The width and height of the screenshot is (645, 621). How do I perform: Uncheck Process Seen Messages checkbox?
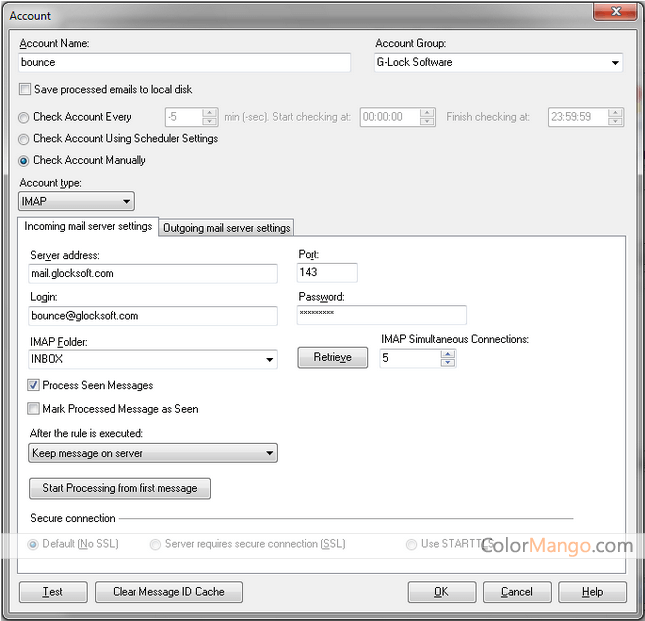pyautogui.click(x=34, y=385)
